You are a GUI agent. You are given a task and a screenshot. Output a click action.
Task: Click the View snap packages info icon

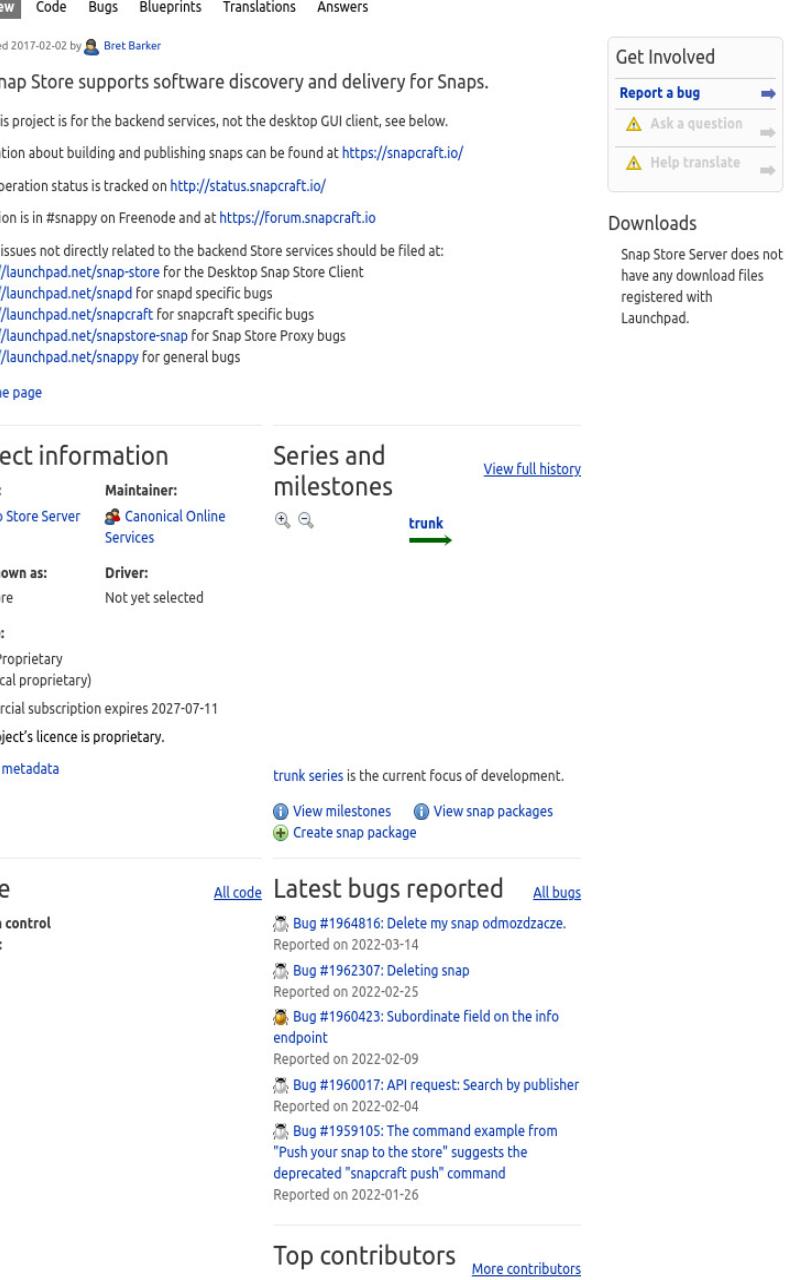pos(422,811)
